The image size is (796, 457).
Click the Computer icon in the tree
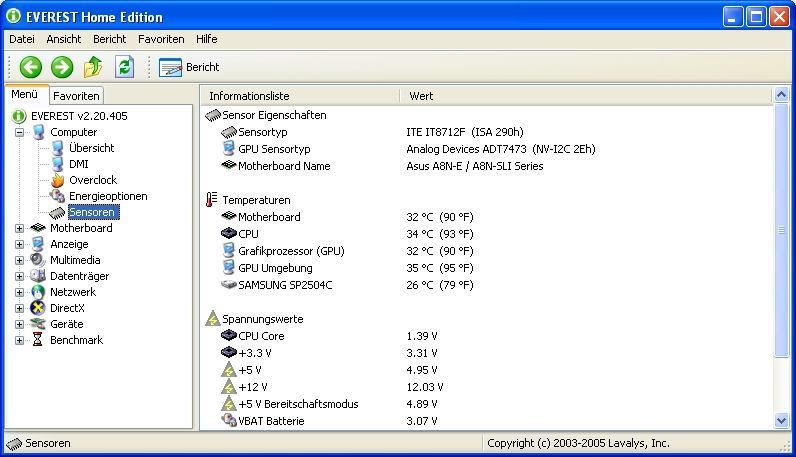click(x=39, y=132)
